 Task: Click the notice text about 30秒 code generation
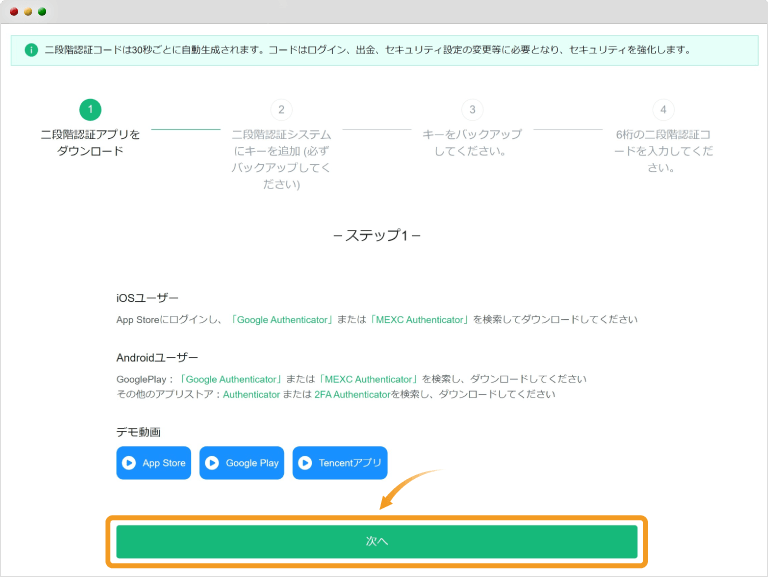pyautogui.click(x=368, y=50)
